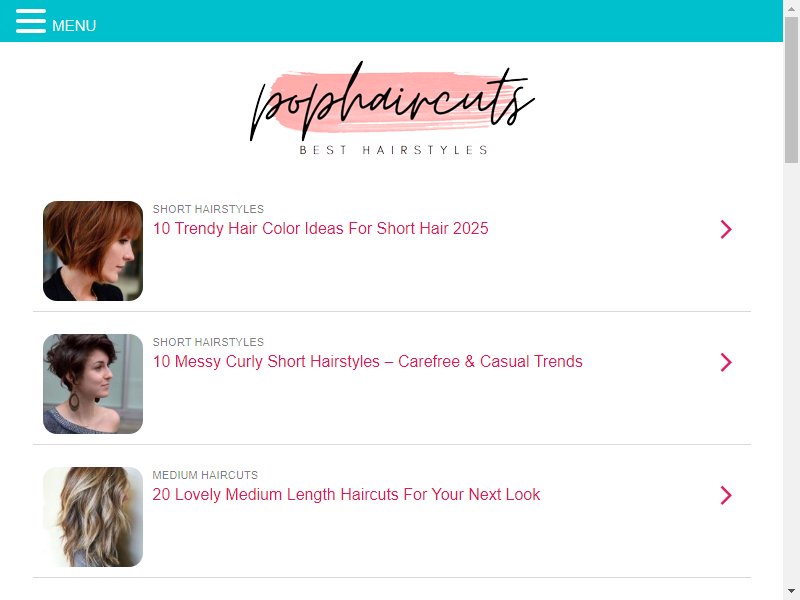
Task: Open the wavy blonde hair thumbnail
Action: (x=93, y=517)
